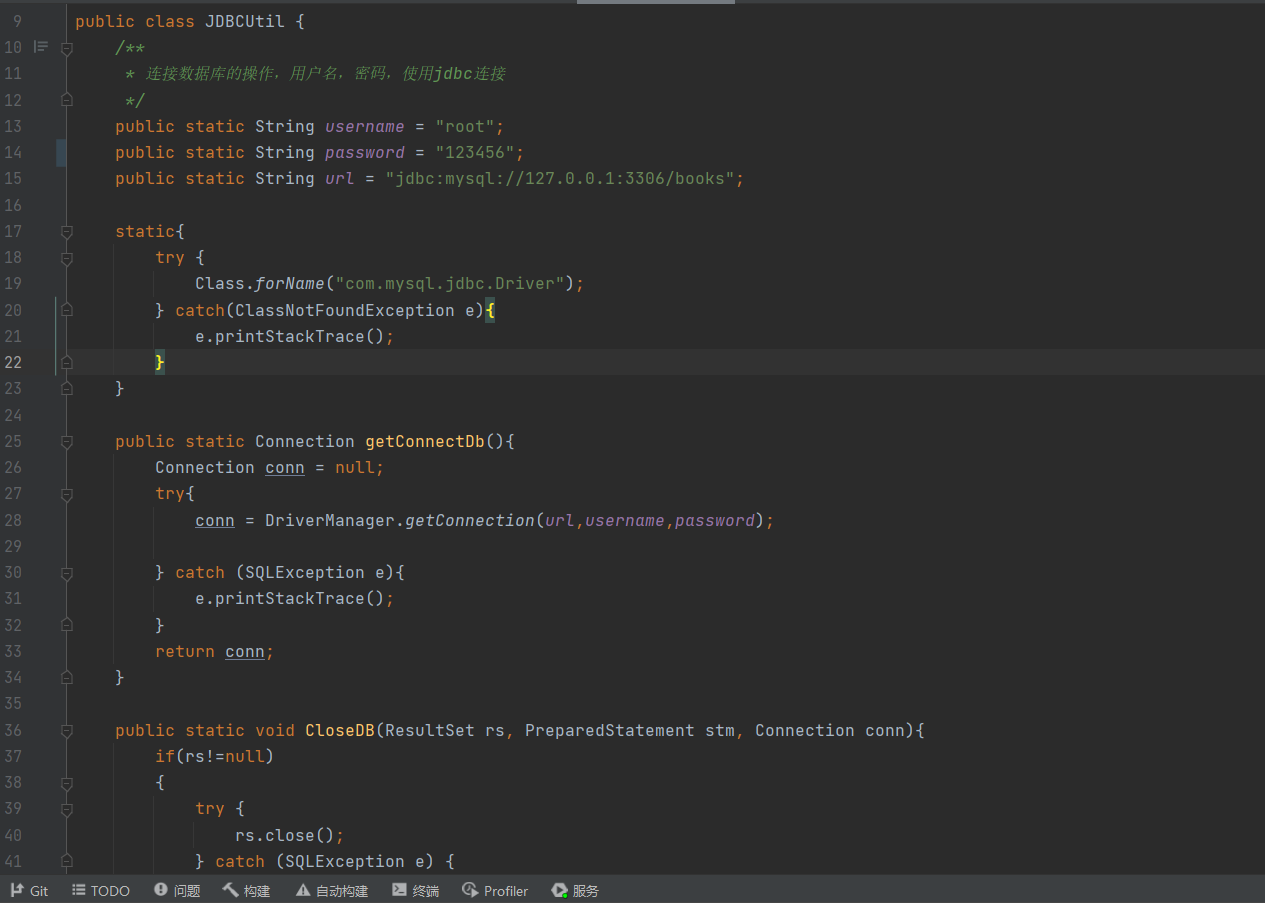Click the green change marker beside line 21
Screen dimensions: 1265x903
point(57,337)
